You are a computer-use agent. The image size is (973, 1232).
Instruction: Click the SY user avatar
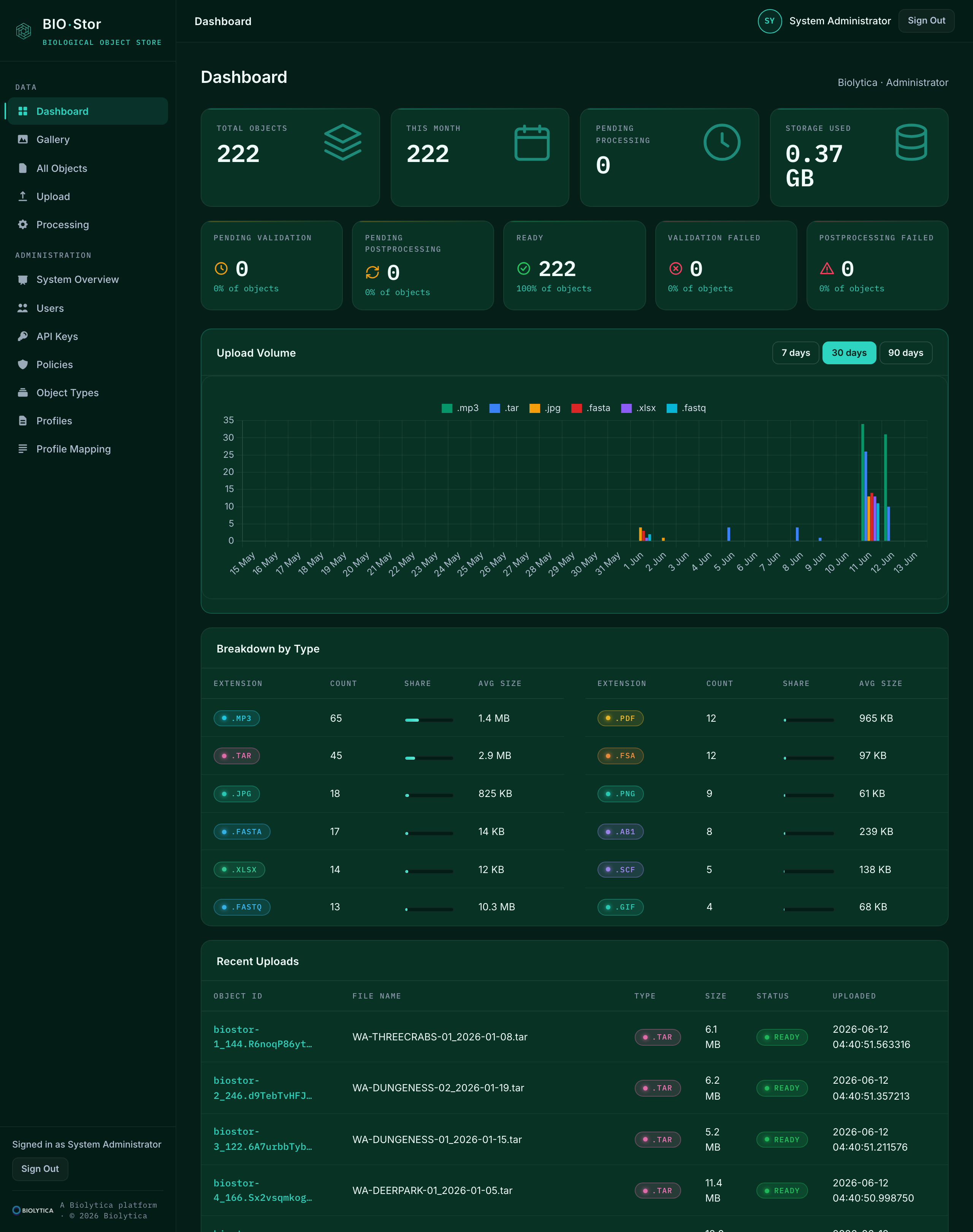[770, 21]
